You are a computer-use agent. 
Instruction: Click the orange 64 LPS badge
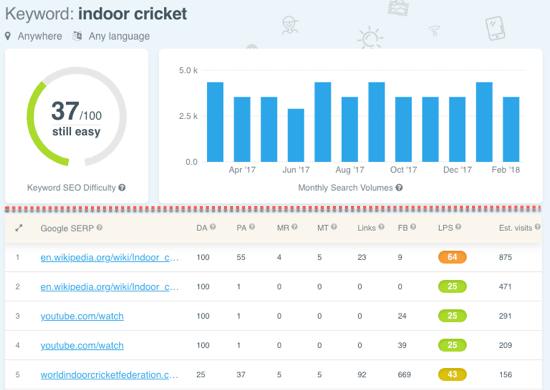pyautogui.click(x=452, y=257)
